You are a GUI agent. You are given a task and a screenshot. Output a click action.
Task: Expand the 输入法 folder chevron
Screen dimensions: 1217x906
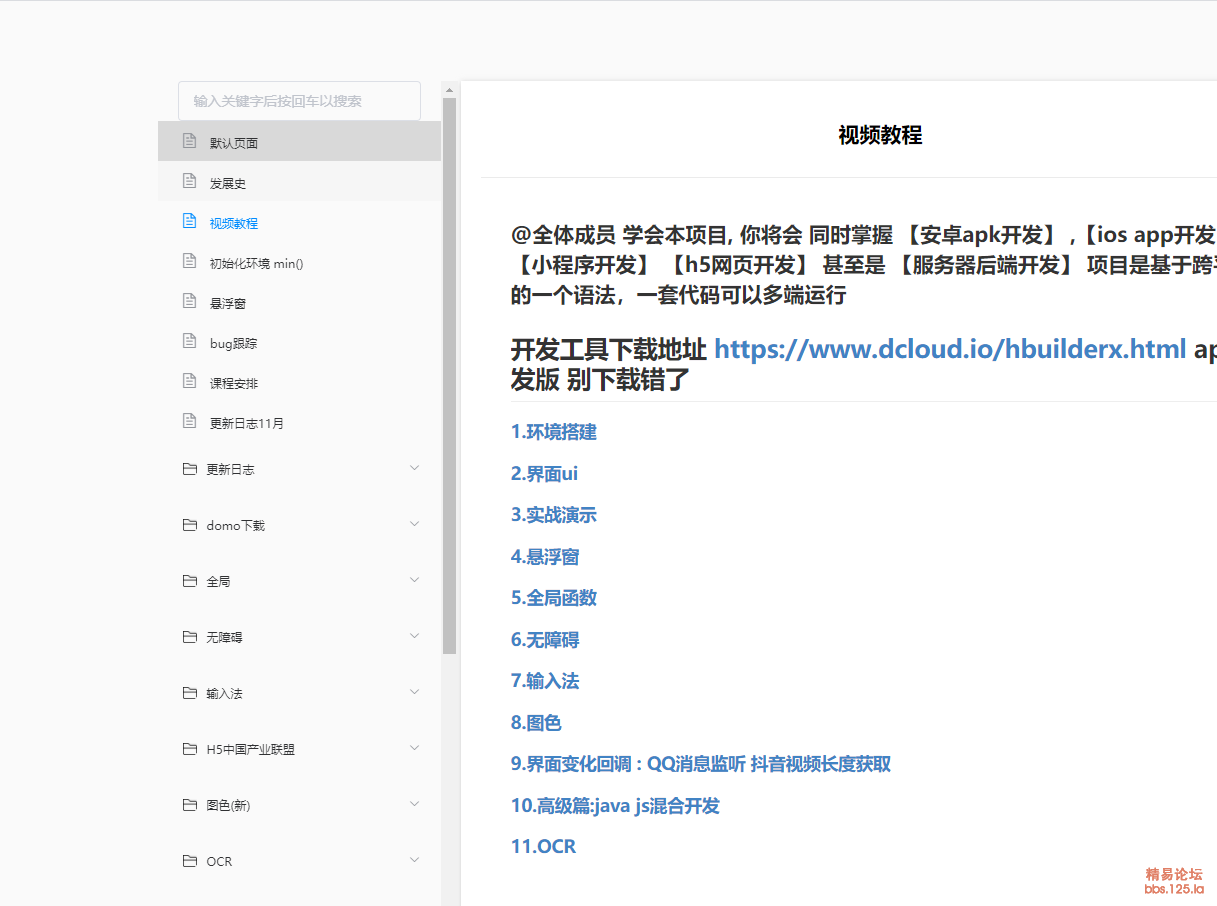coord(415,692)
